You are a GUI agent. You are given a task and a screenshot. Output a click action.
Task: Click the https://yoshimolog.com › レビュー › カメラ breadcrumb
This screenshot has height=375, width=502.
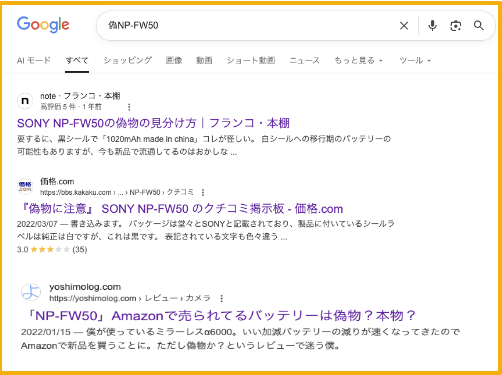130,298
